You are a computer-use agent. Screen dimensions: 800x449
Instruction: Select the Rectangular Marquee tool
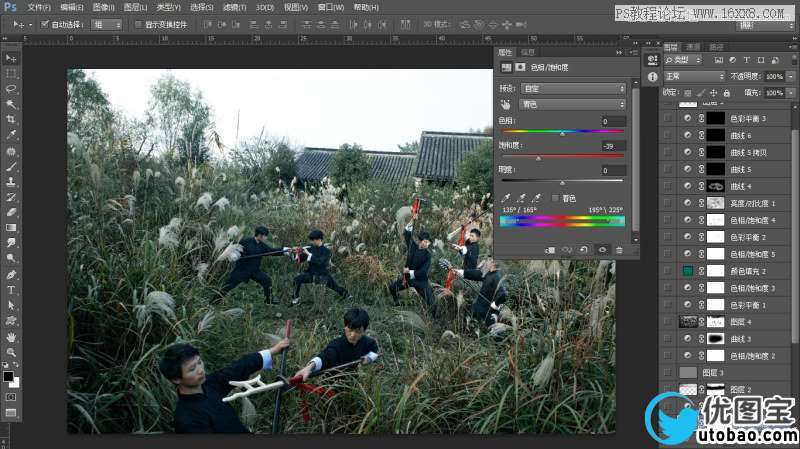11,73
